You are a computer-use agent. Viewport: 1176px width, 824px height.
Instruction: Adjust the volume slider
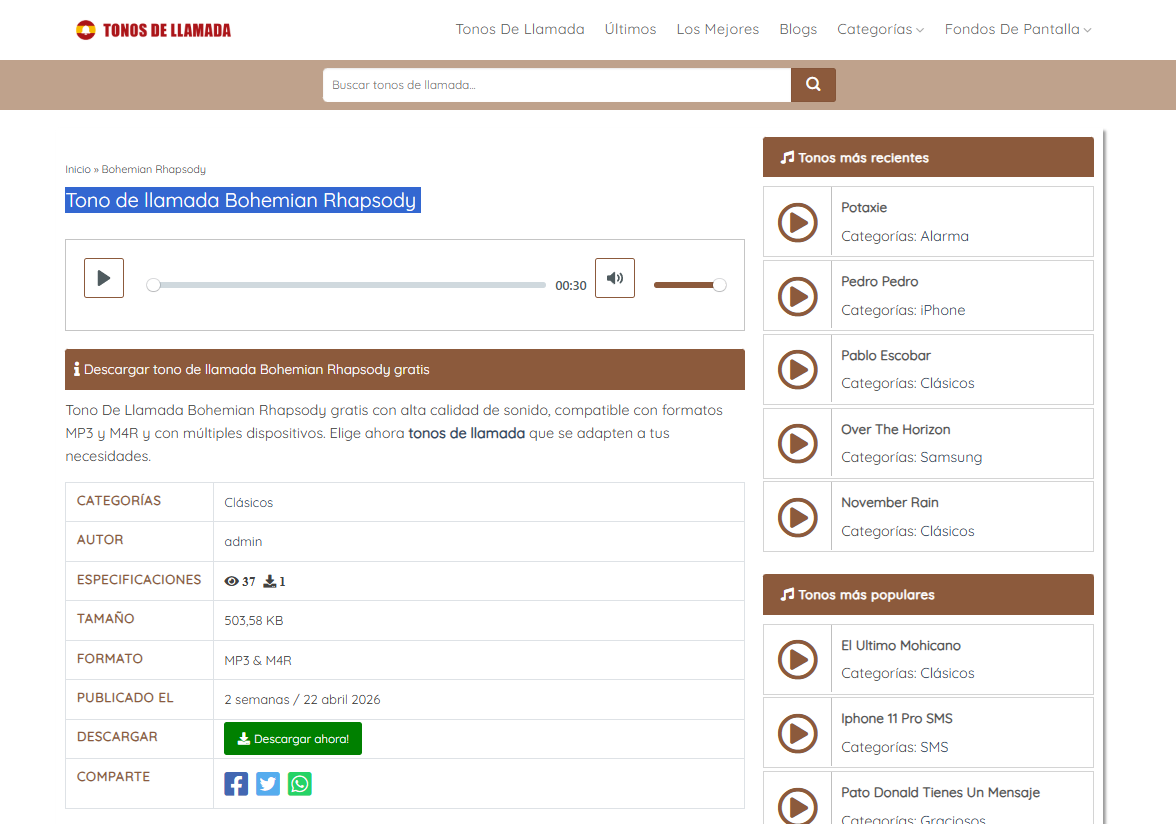[688, 285]
